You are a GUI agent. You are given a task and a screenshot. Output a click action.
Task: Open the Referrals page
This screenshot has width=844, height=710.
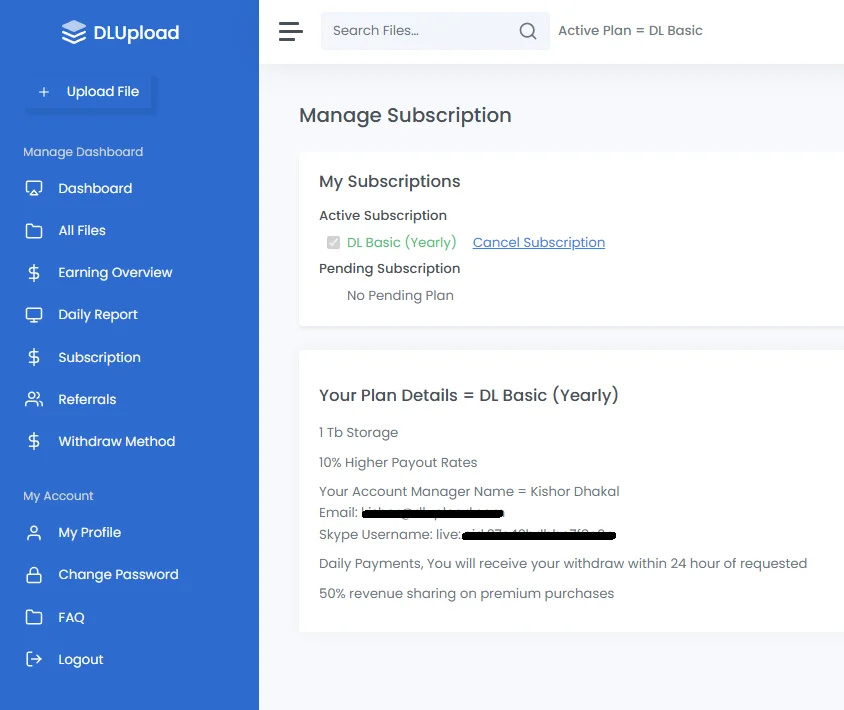87,399
